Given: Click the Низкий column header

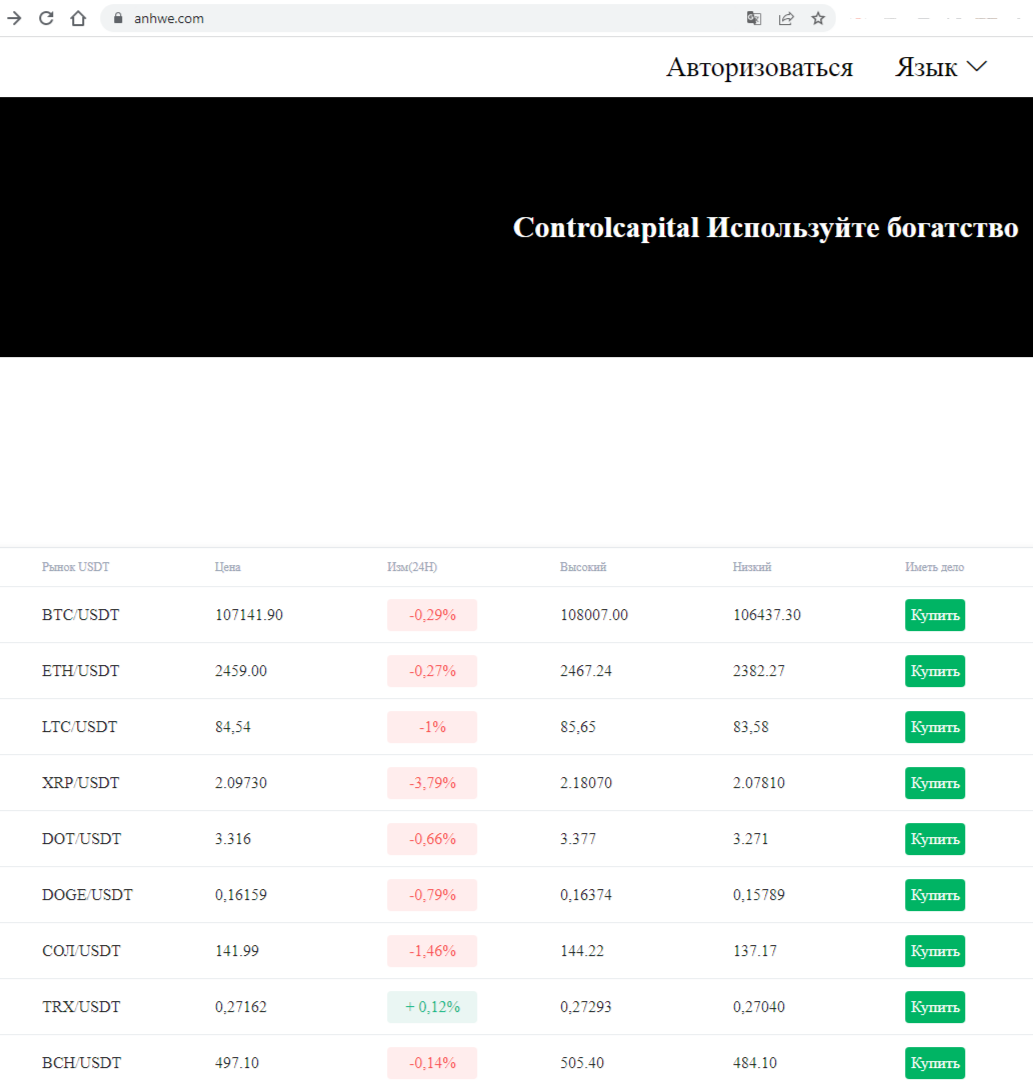Looking at the screenshot, I should pos(752,567).
